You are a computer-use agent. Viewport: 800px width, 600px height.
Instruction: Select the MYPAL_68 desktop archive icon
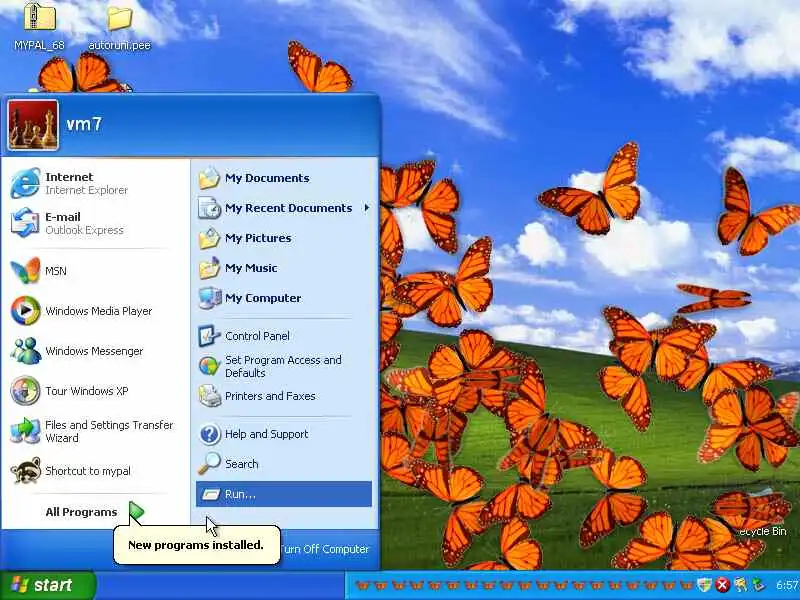39,17
